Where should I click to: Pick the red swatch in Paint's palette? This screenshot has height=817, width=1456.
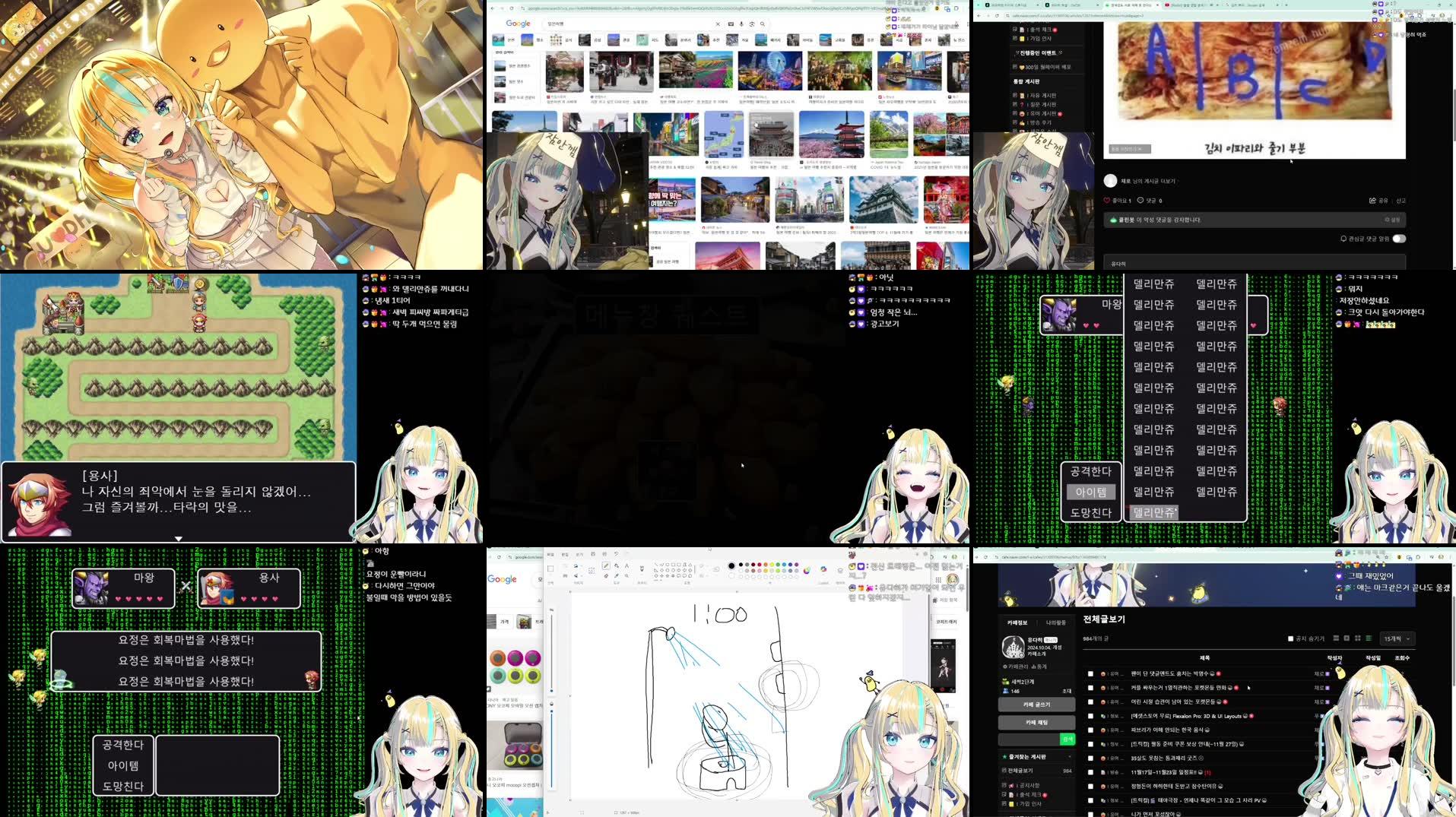753,565
